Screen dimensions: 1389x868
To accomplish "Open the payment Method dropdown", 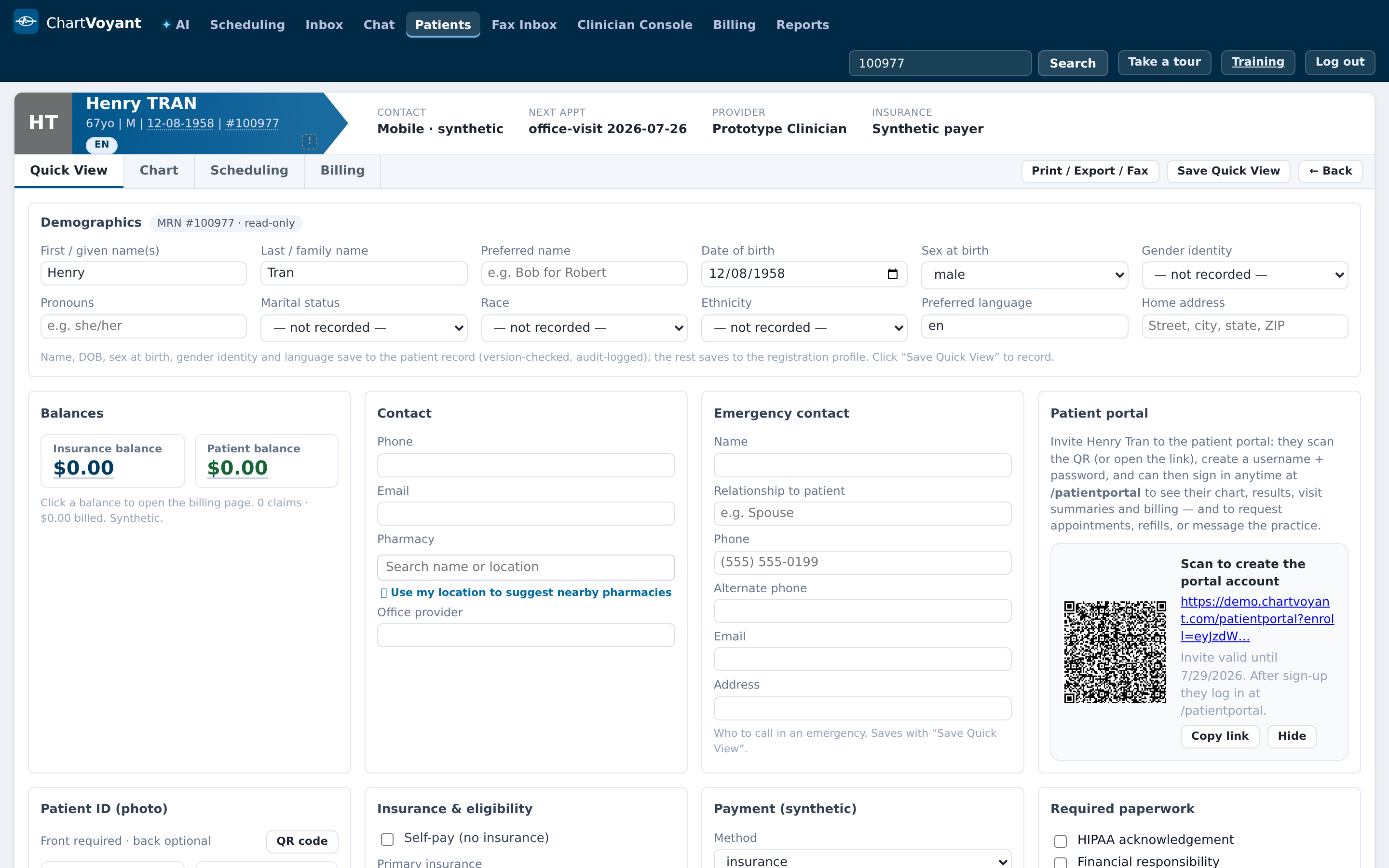I will pos(863,859).
